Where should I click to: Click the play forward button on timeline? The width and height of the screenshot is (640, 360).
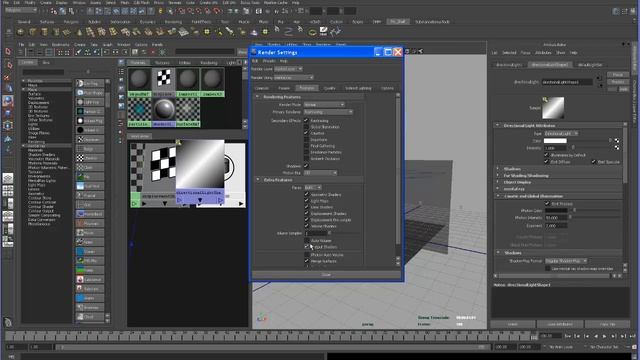pos(604,336)
